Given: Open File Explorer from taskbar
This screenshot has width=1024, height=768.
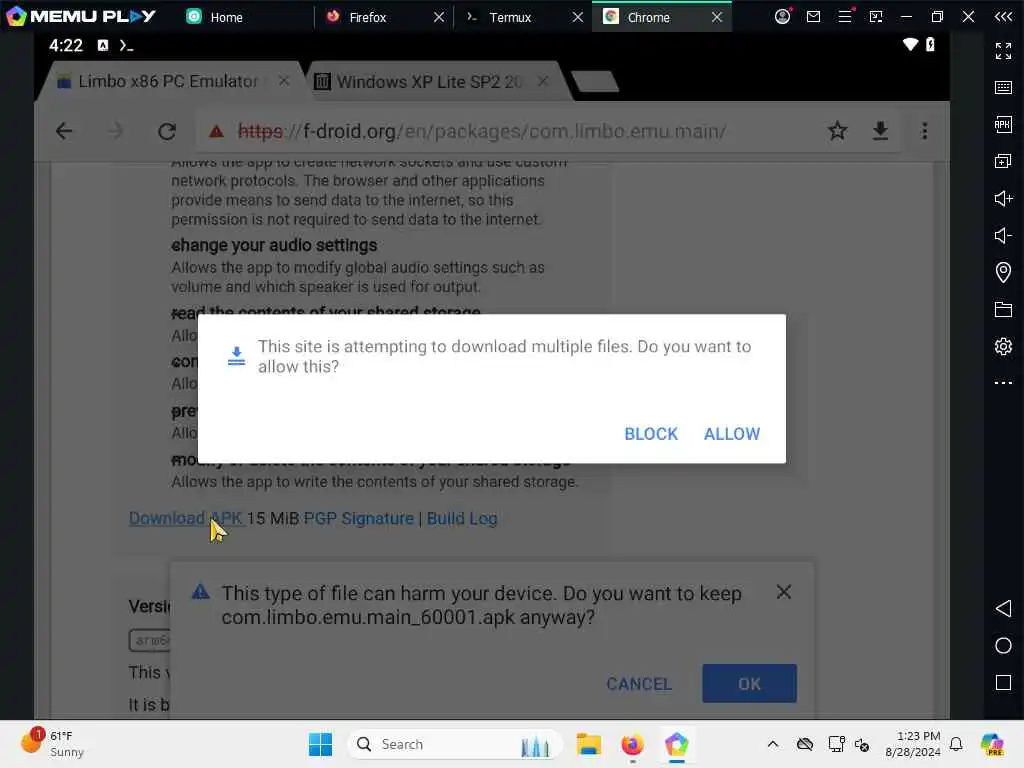Looking at the screenshot, I should [588, 744].
